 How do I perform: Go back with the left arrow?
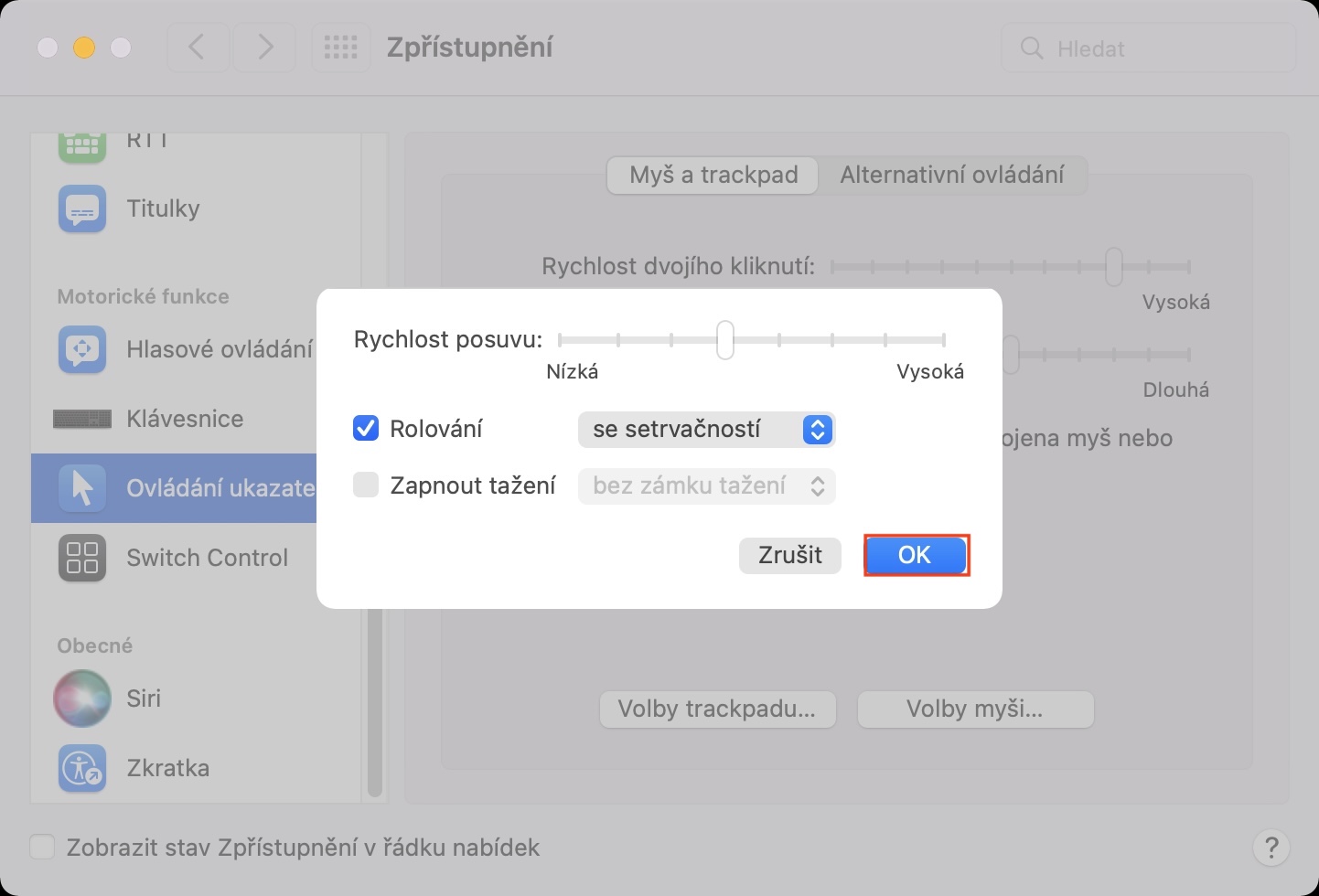click(x=197, y=48)
